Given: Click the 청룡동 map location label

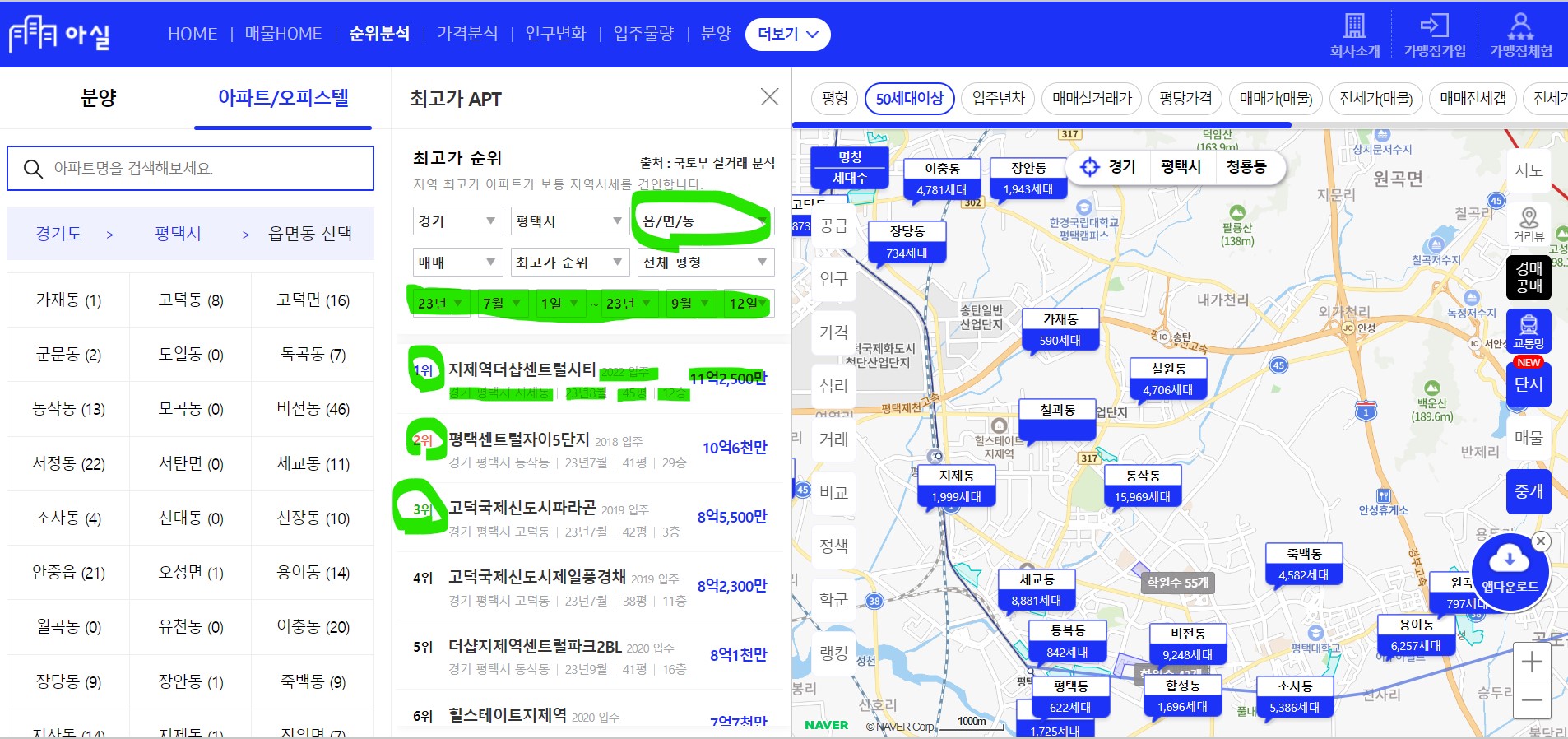Looking at the screenshot, I should click(1246, 167).
